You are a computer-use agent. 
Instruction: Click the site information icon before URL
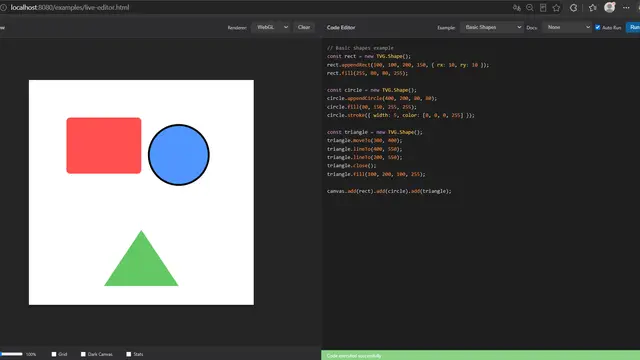pos(3,7)
